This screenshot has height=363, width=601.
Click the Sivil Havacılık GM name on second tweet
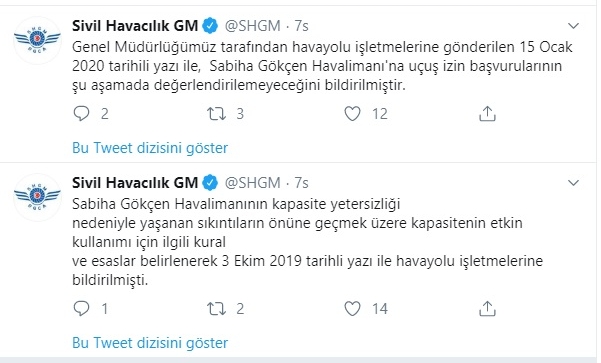(135, 183)
